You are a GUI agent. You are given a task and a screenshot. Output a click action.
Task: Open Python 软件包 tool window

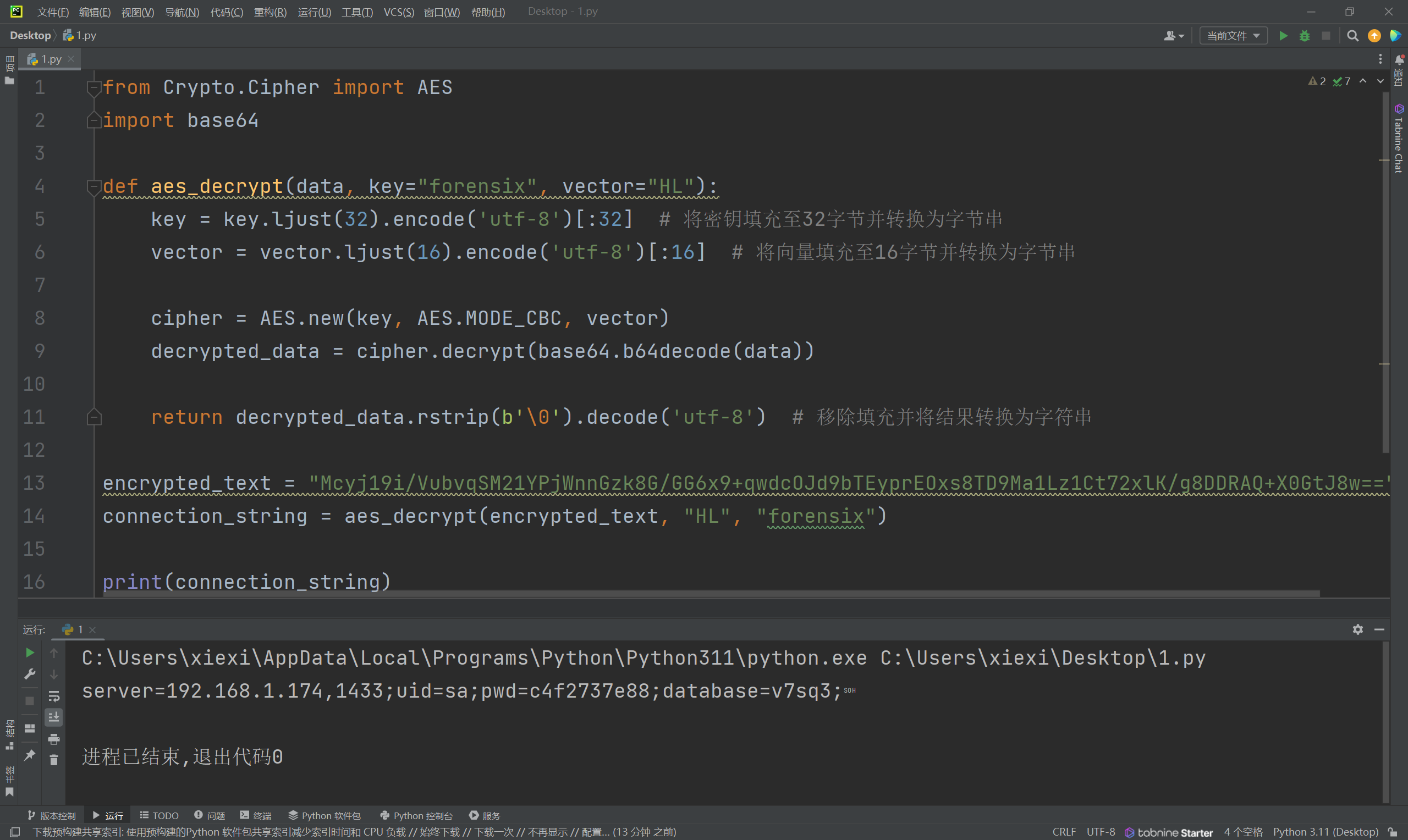(324, 816)
